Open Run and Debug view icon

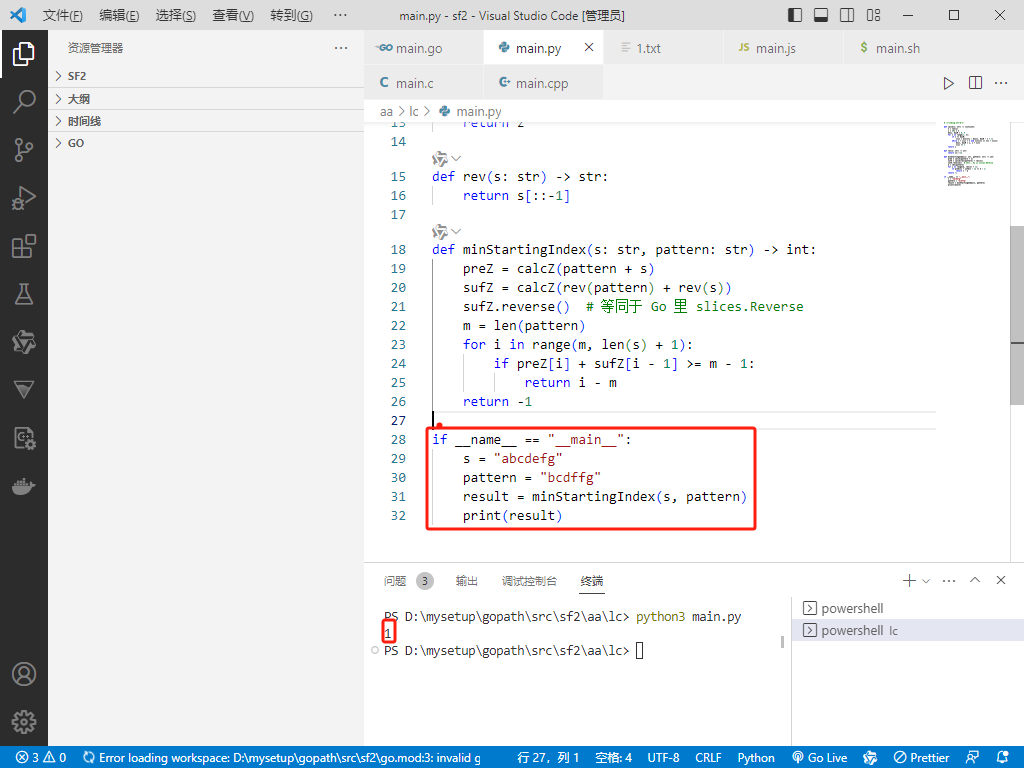tap(24, 198)
